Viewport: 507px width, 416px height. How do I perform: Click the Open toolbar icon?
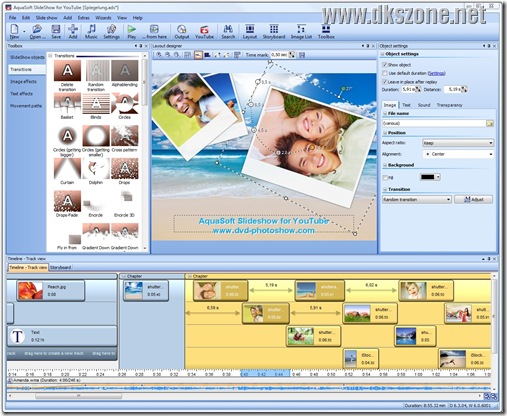36,31
